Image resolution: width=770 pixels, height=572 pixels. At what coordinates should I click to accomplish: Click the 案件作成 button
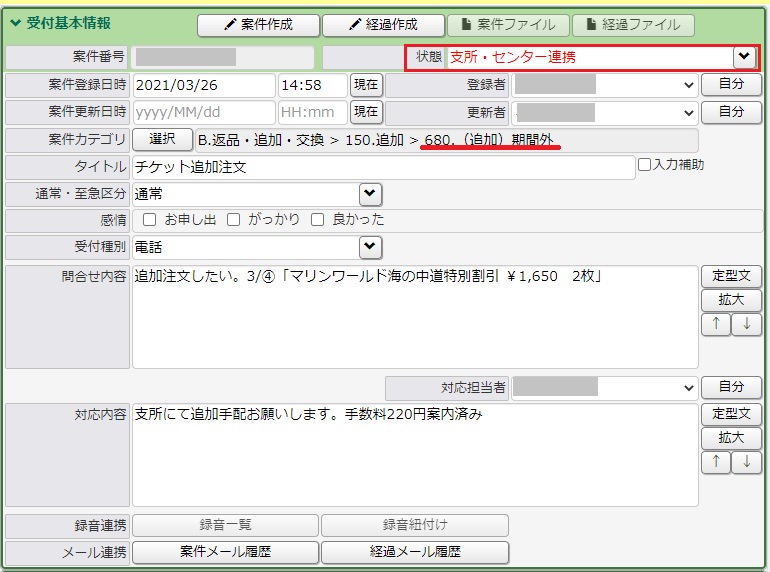pos(258,25)
